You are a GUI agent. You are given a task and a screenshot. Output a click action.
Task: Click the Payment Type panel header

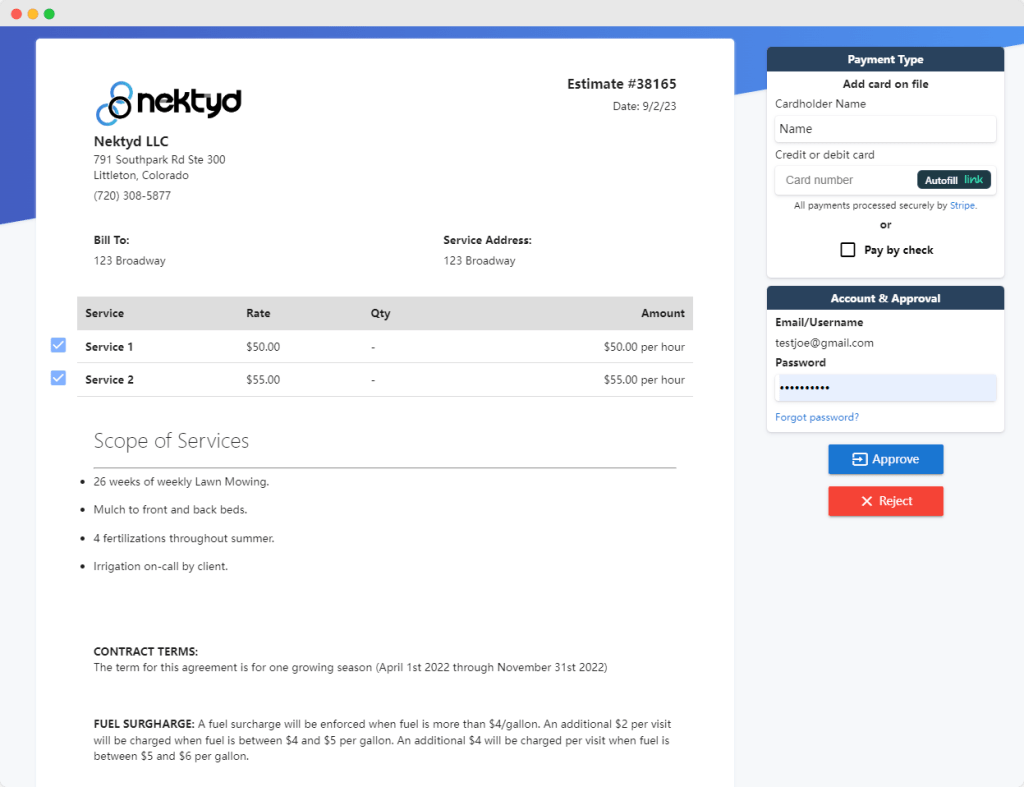coord(885,59)
